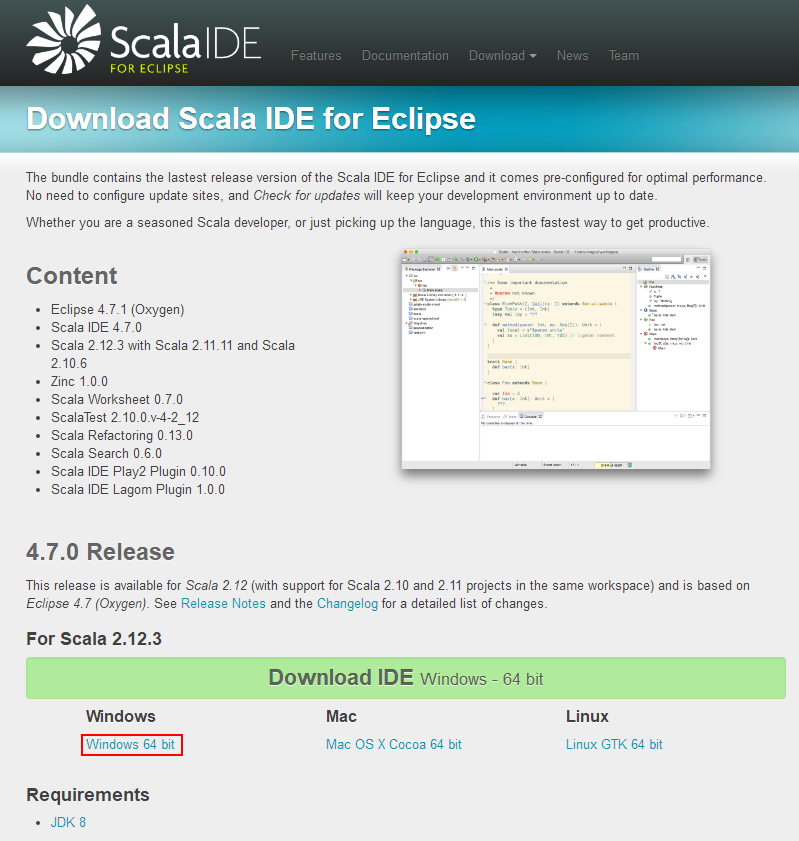Screen dimensions: 799x841
Task: Click the 'Content' heading
Action: click(x=71, y=276)
